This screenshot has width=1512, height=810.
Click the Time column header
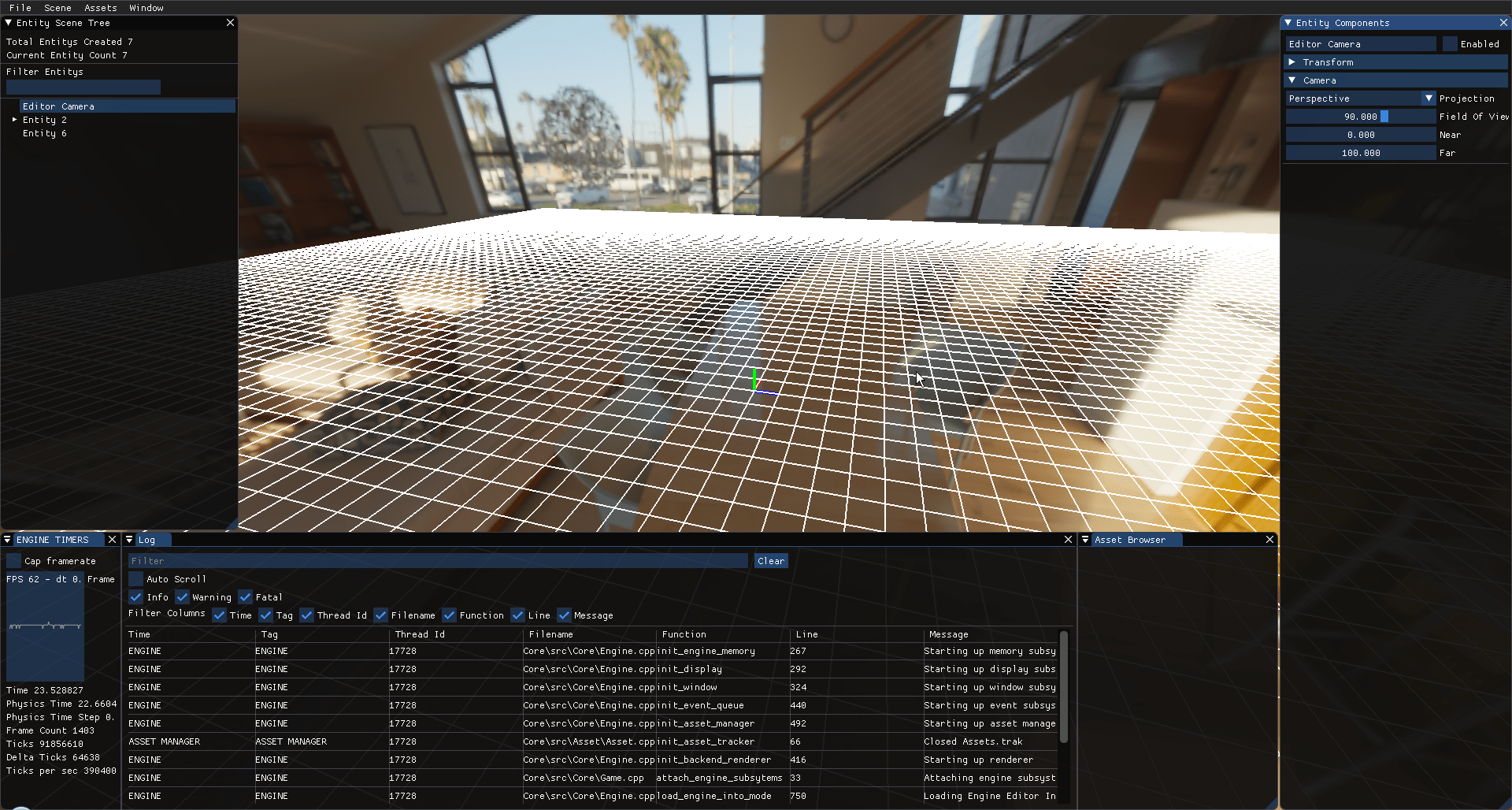click(x=139, y=634)
